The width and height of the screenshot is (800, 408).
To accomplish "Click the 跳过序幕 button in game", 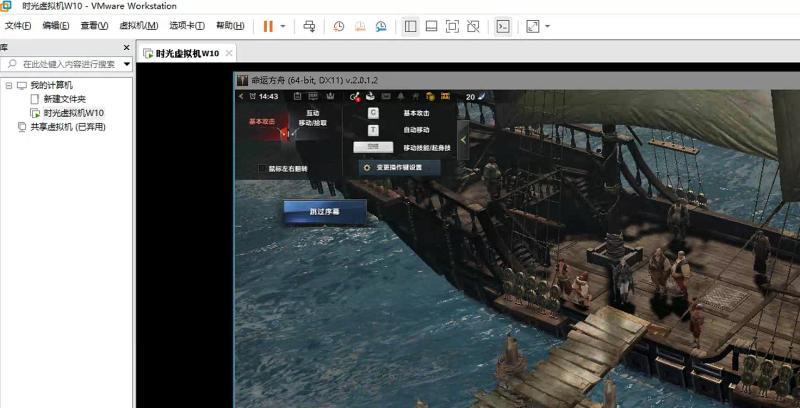I will pos(325,212).
